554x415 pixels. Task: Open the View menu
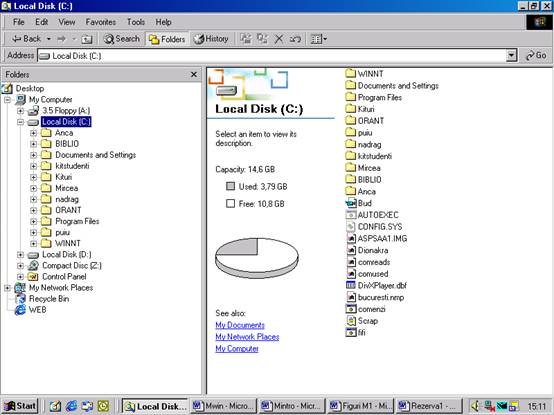coord(67,22)
